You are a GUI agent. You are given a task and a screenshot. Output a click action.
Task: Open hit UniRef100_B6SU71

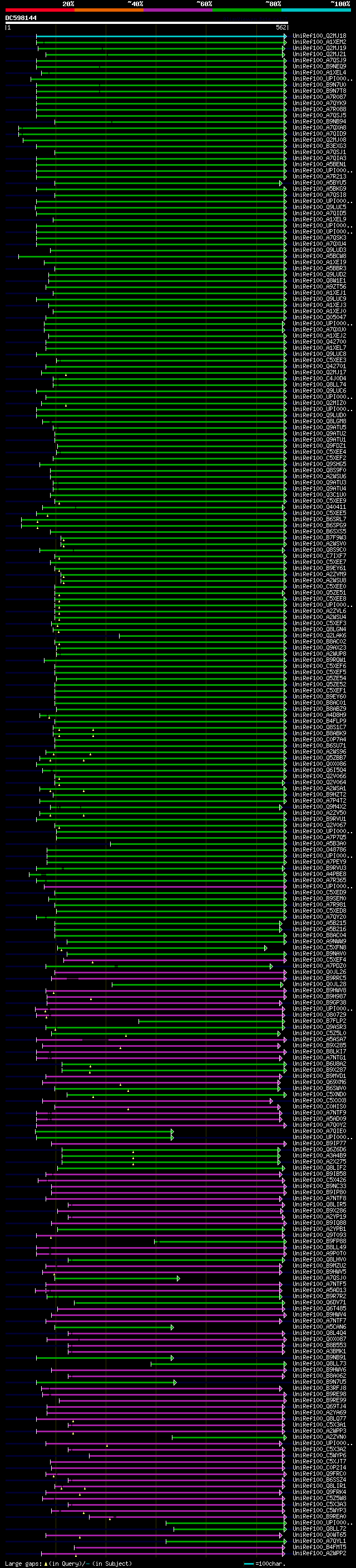pos(319,746)
